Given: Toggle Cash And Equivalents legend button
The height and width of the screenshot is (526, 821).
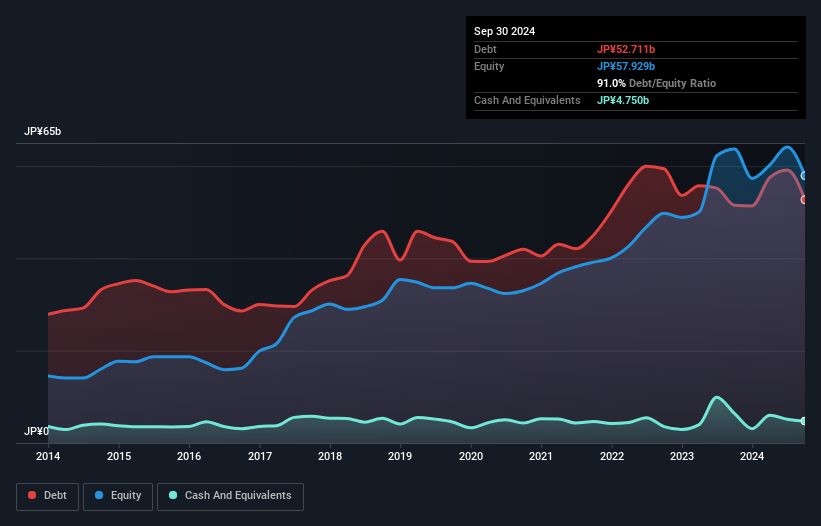Looking at the screenshot, I should 230,496.
